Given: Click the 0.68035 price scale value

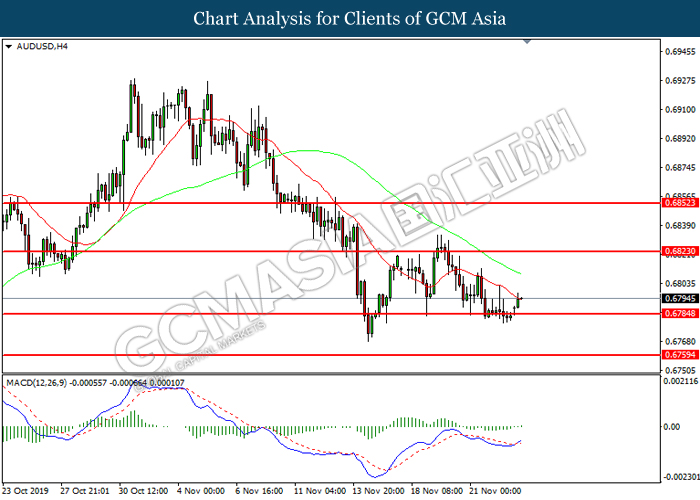Looking at the screenshot, I should 680,283.
